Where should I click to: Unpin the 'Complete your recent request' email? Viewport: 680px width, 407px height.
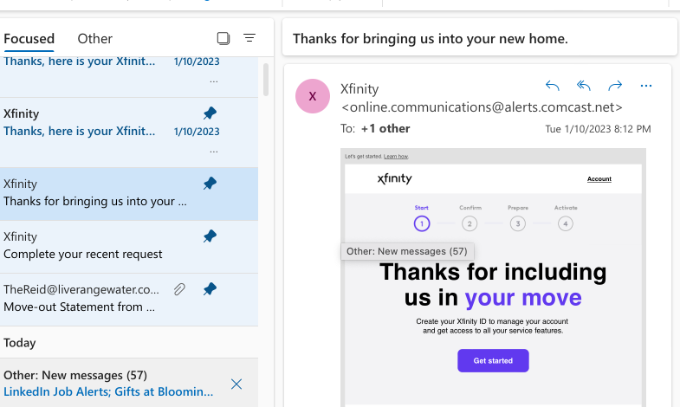(x=210, y=236)
